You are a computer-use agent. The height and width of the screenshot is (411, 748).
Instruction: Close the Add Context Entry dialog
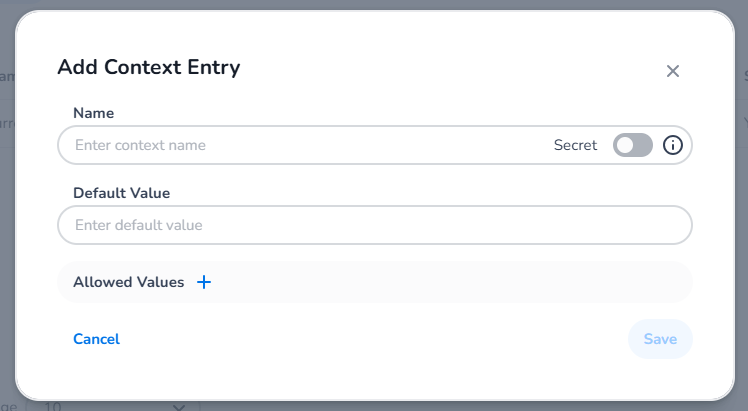point(673,72)
